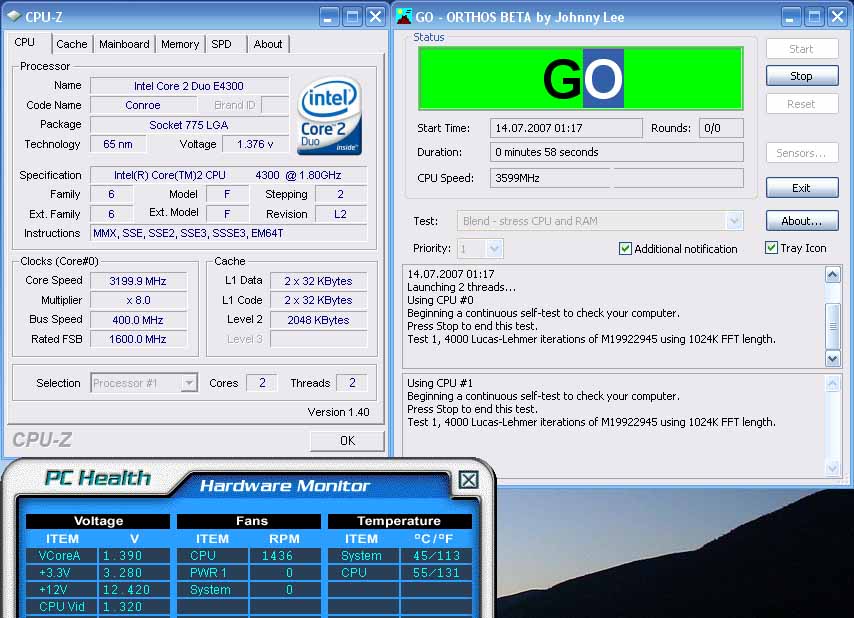This screenshot has width=854, height=618.
Task: Click OK in the CPU-Z window
Action: click(347, 440)
